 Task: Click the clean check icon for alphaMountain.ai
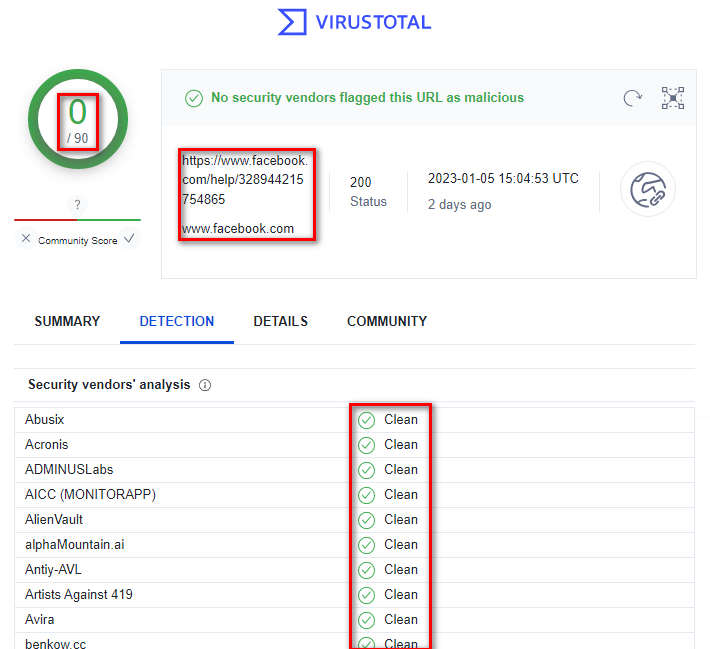[x=366, y=545]
